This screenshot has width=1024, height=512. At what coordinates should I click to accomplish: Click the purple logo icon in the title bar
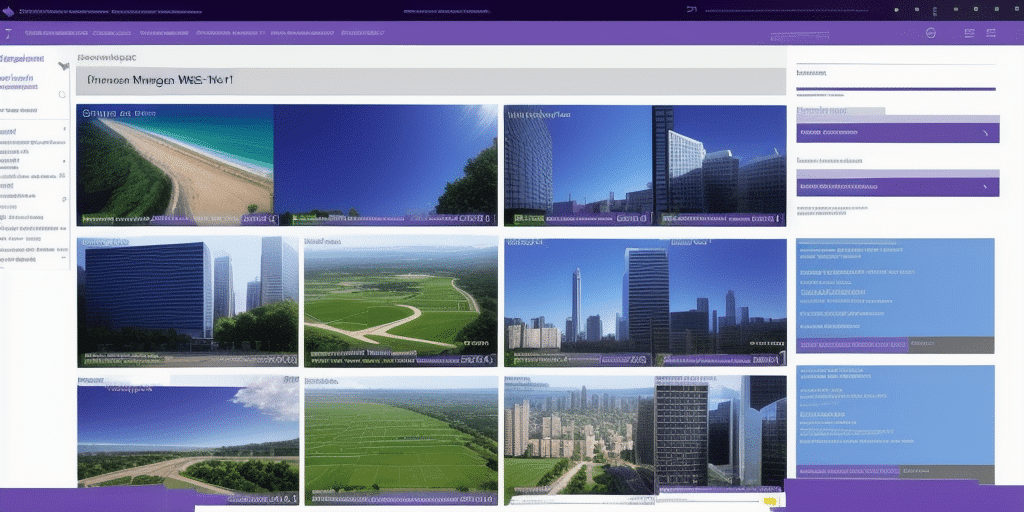(x=8, y=11)
